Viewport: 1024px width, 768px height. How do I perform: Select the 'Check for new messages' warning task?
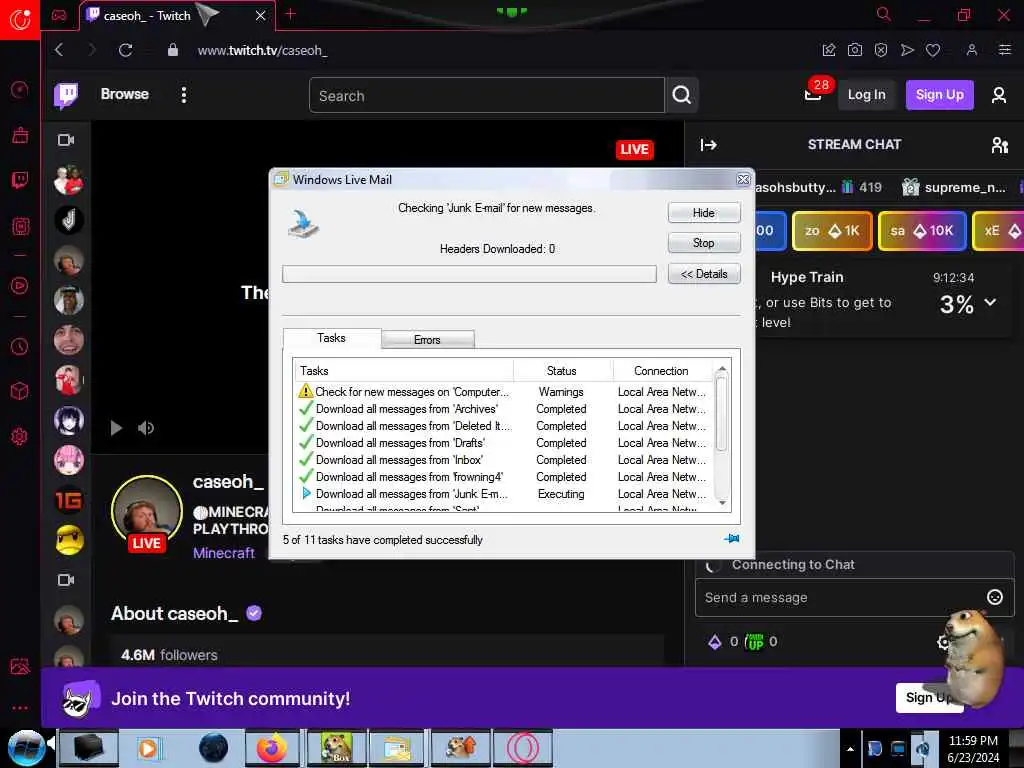(503, 392)
